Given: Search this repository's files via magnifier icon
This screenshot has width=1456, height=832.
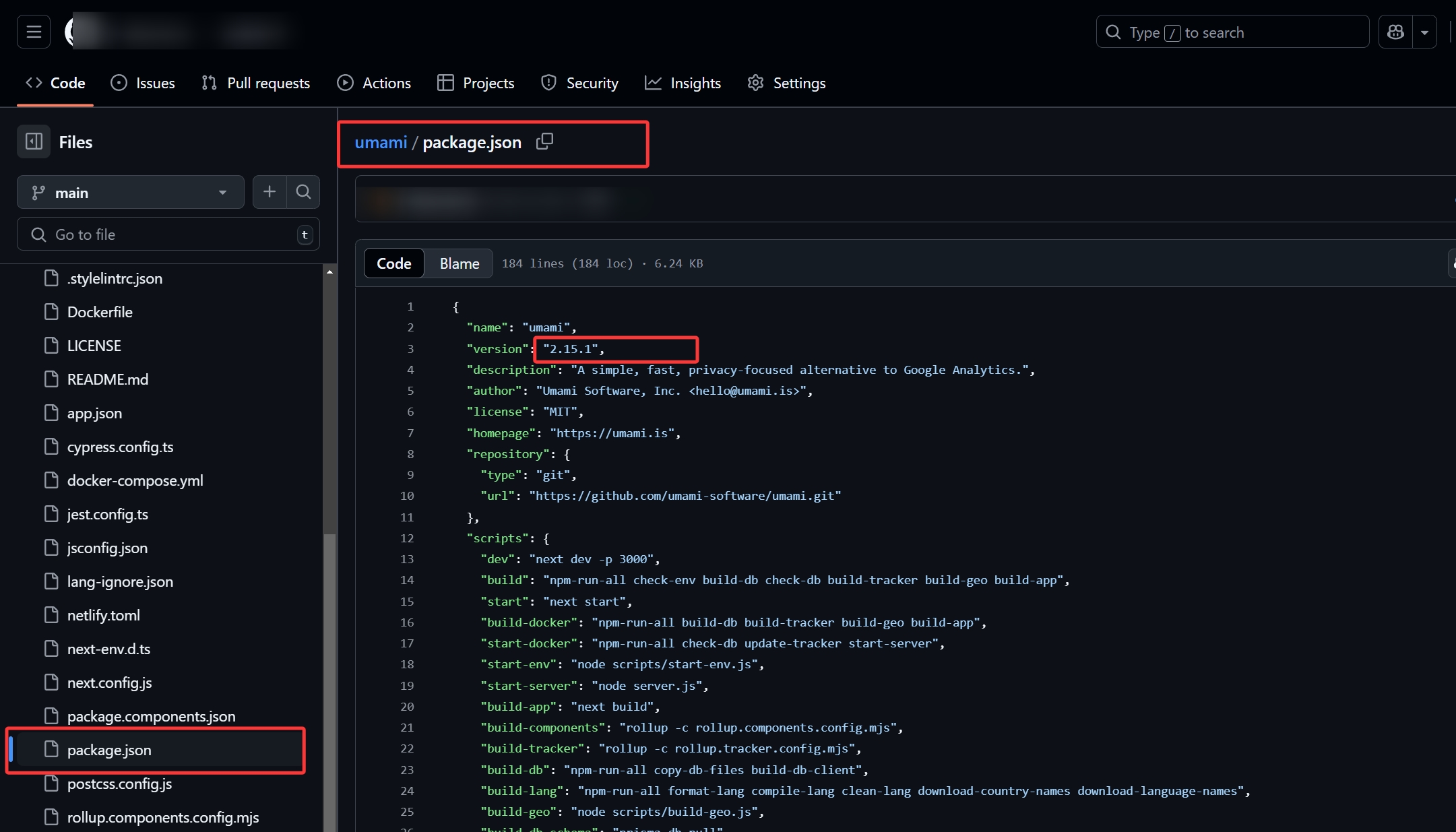Looking at the screenshot, I should pyautogui.click(x=304, y=192).
